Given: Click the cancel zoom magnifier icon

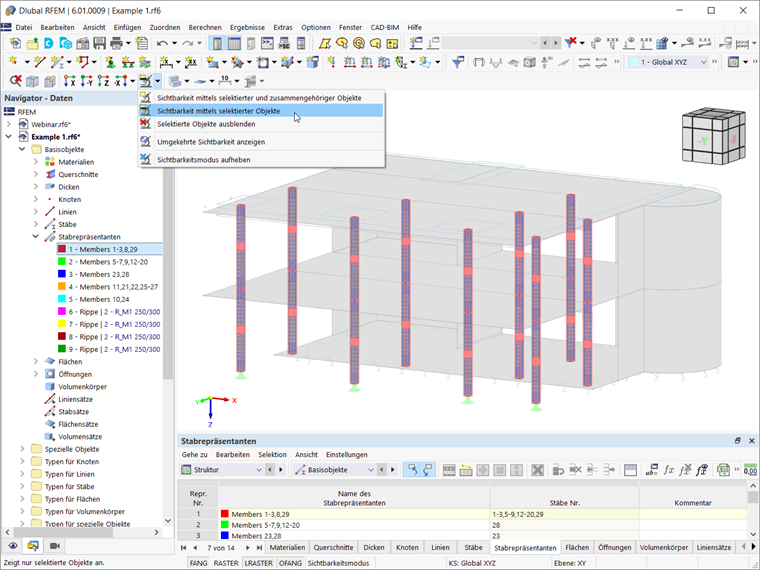Looking at the screenshot, I should click(16, 81).
